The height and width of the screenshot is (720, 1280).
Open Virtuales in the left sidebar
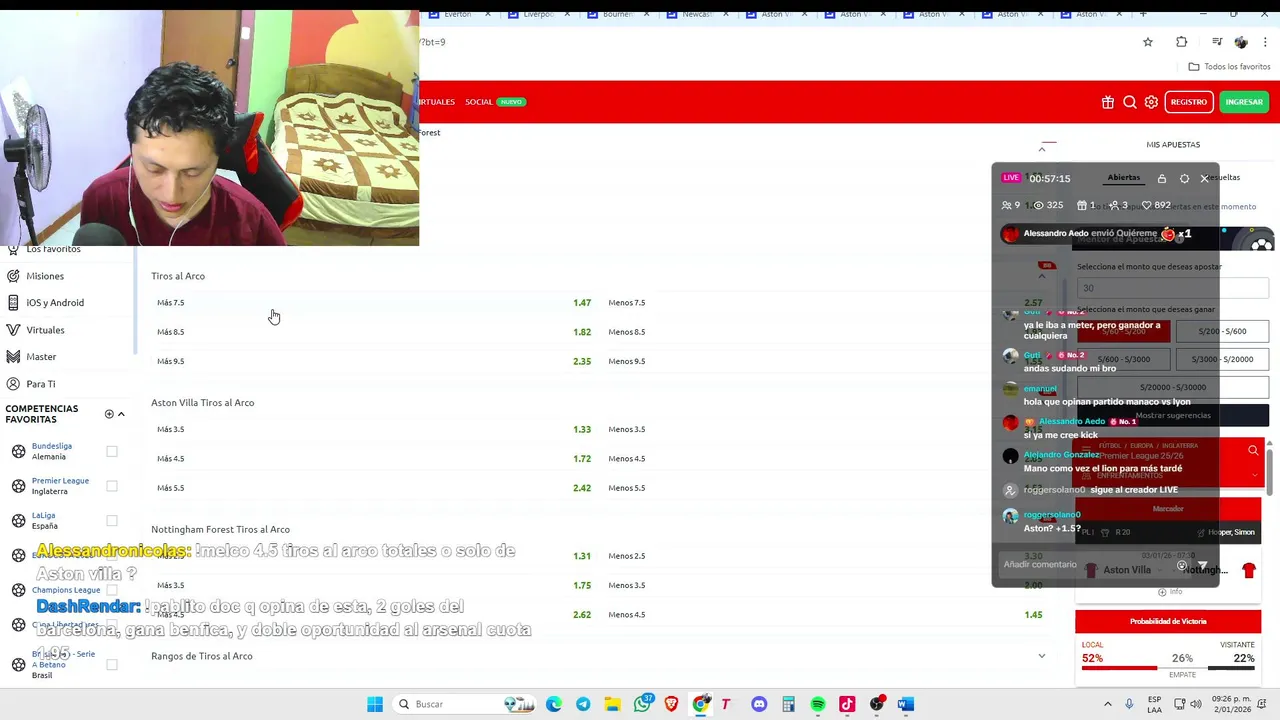pyautogui.click(x=45, y=330)
